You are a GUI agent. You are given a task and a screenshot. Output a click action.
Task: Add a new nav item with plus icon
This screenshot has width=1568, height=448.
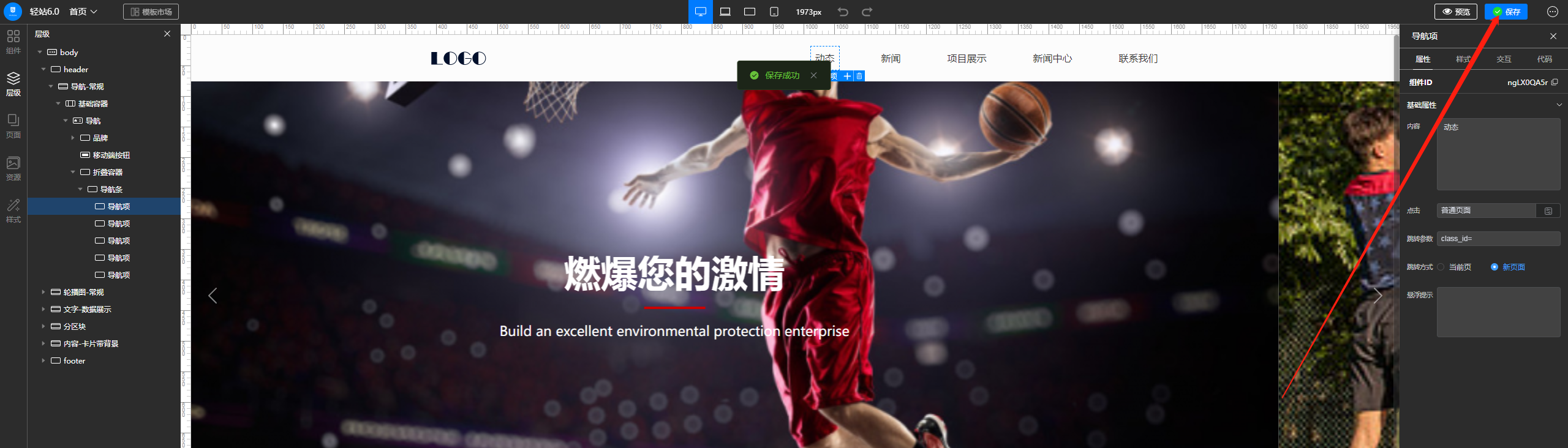click(847, 76)
